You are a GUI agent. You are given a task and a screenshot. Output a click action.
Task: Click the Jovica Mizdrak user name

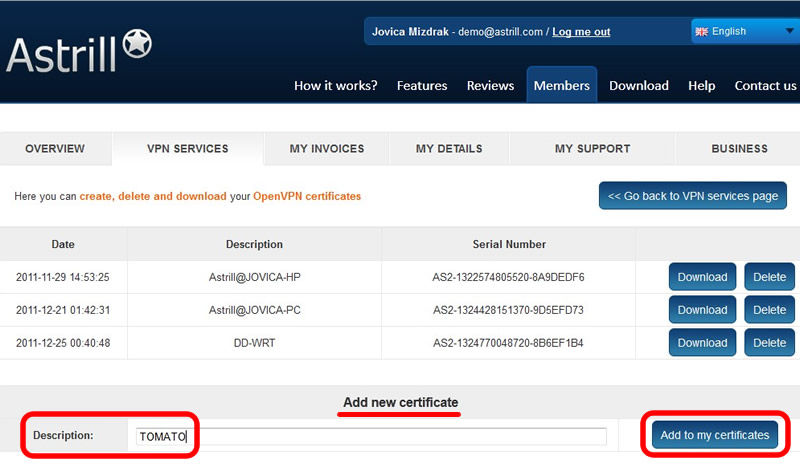(x=410, y=32)
